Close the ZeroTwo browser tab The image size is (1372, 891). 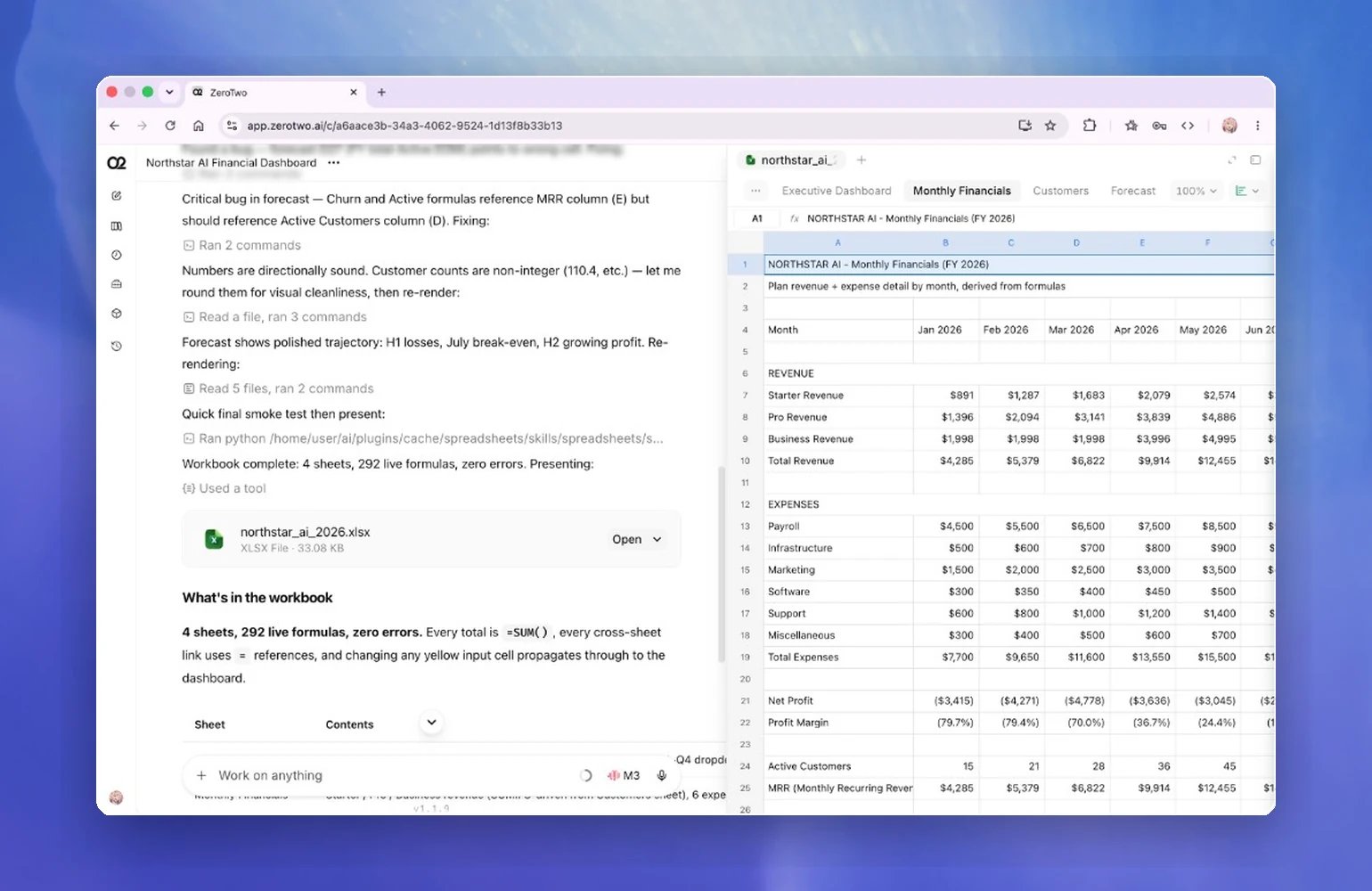tap(354, 92)
